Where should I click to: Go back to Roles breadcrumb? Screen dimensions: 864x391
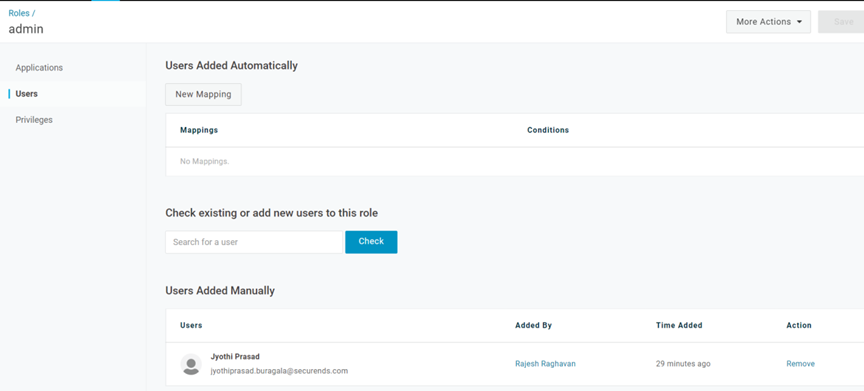19,13
